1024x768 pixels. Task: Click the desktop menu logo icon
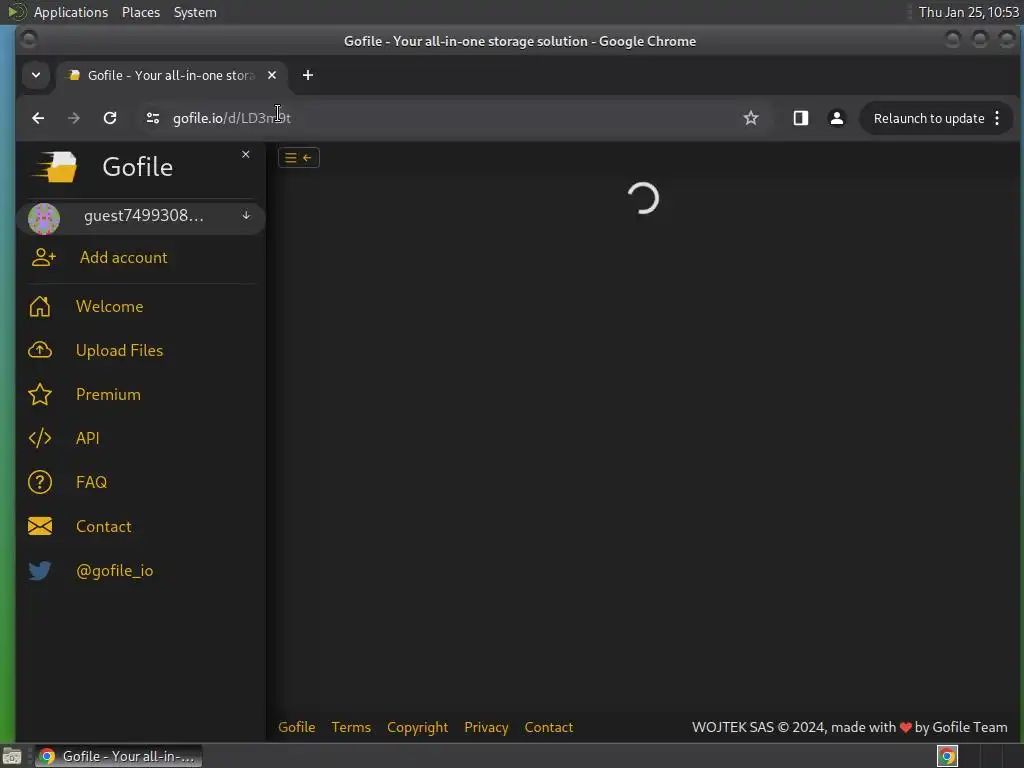coord(16,12)
